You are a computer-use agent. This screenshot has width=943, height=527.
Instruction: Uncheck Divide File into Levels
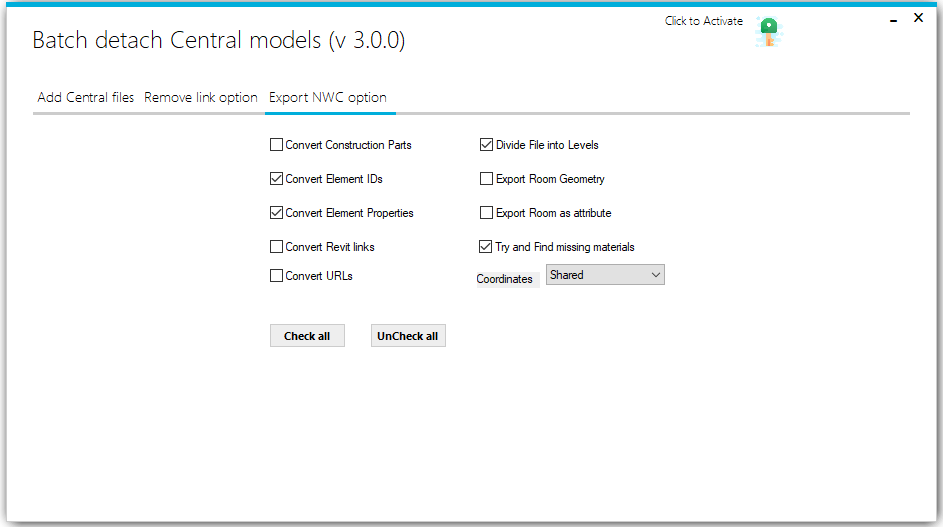coord(487,145)
